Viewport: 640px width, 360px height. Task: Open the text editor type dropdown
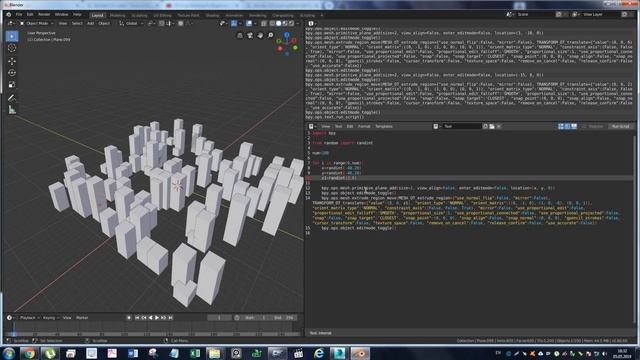312,127
